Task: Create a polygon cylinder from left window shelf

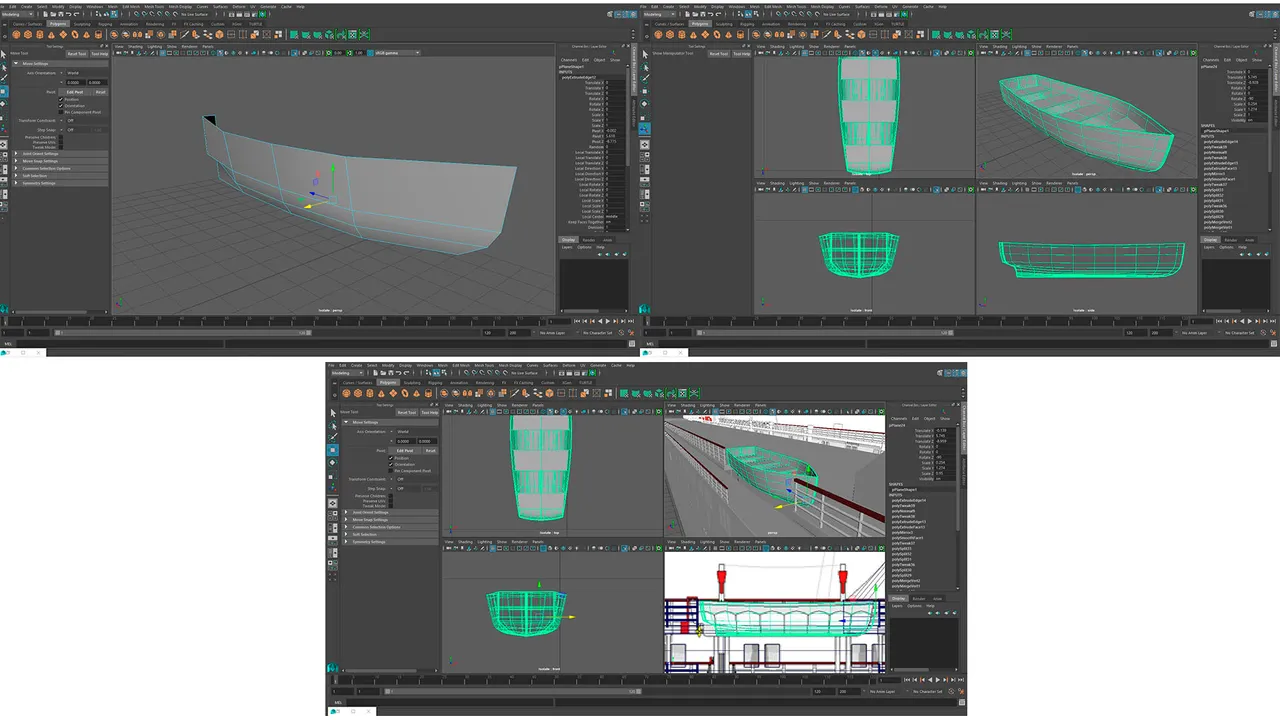Action: [40, 34]
